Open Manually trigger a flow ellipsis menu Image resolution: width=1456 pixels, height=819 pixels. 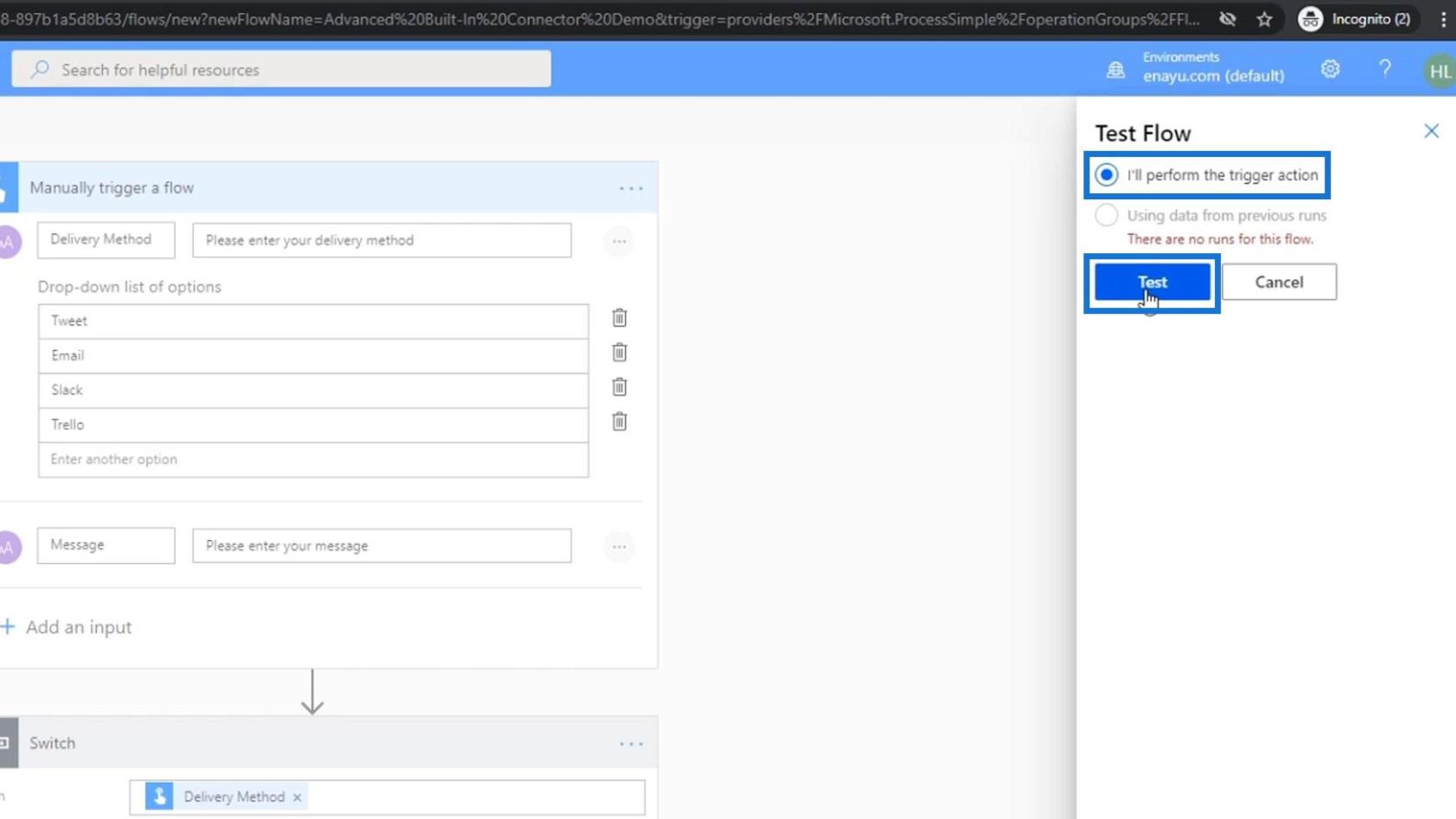point(631,188)
